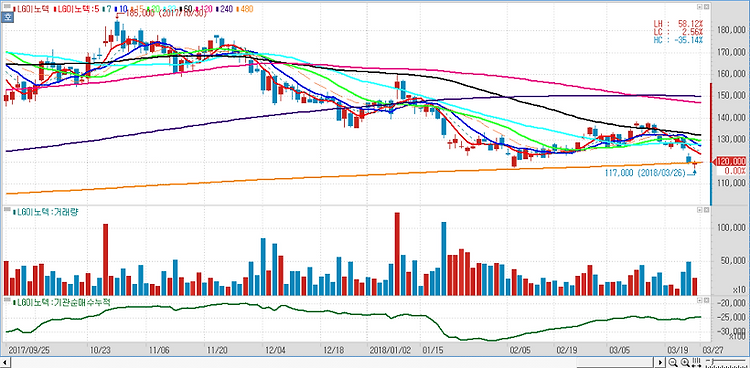This screenshot has height=368, width=750.
Task: Select the 240-day moving average legend
Action: (x=224, y=9)
